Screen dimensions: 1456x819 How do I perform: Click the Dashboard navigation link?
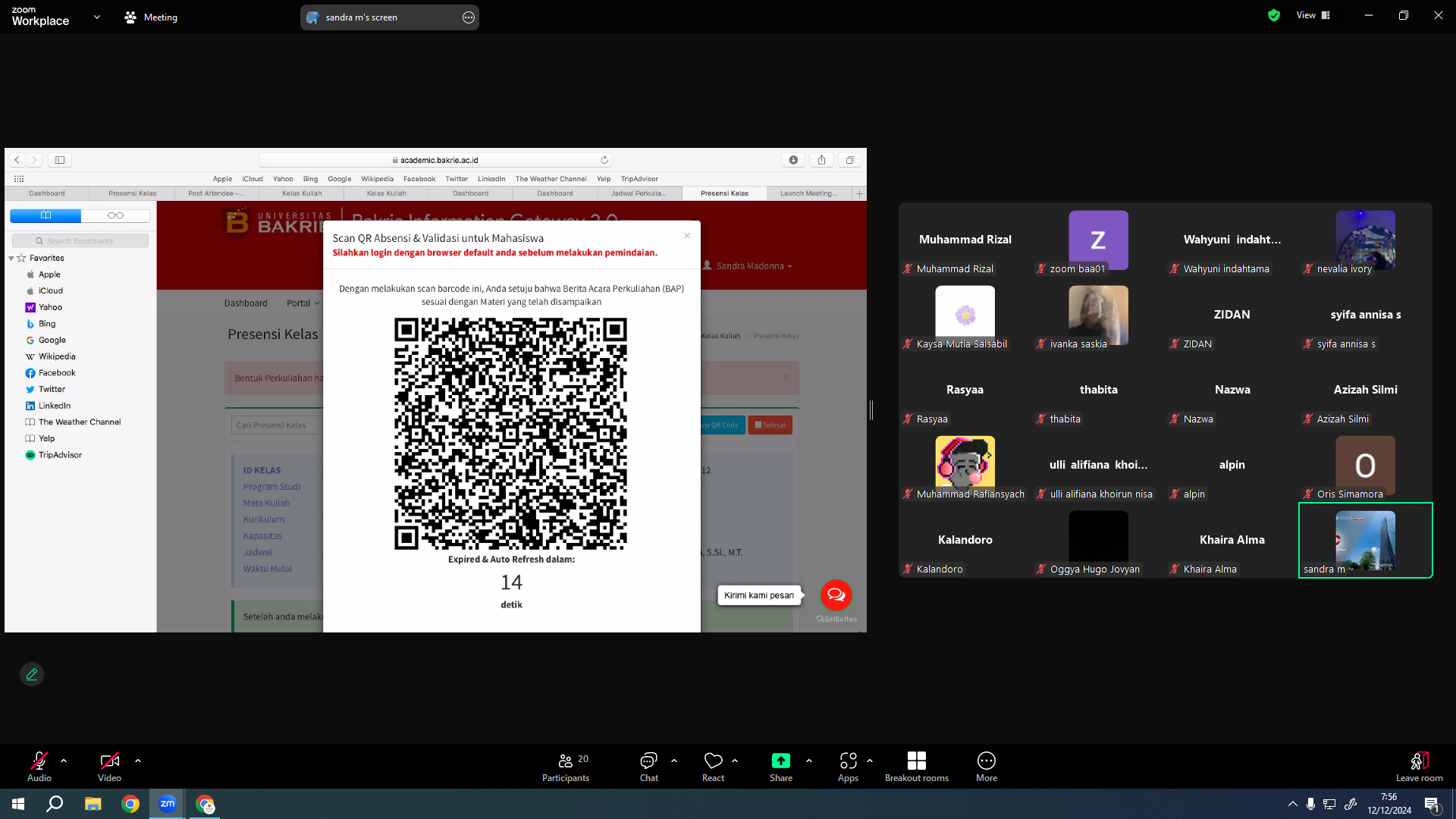(x=246, y=303)
